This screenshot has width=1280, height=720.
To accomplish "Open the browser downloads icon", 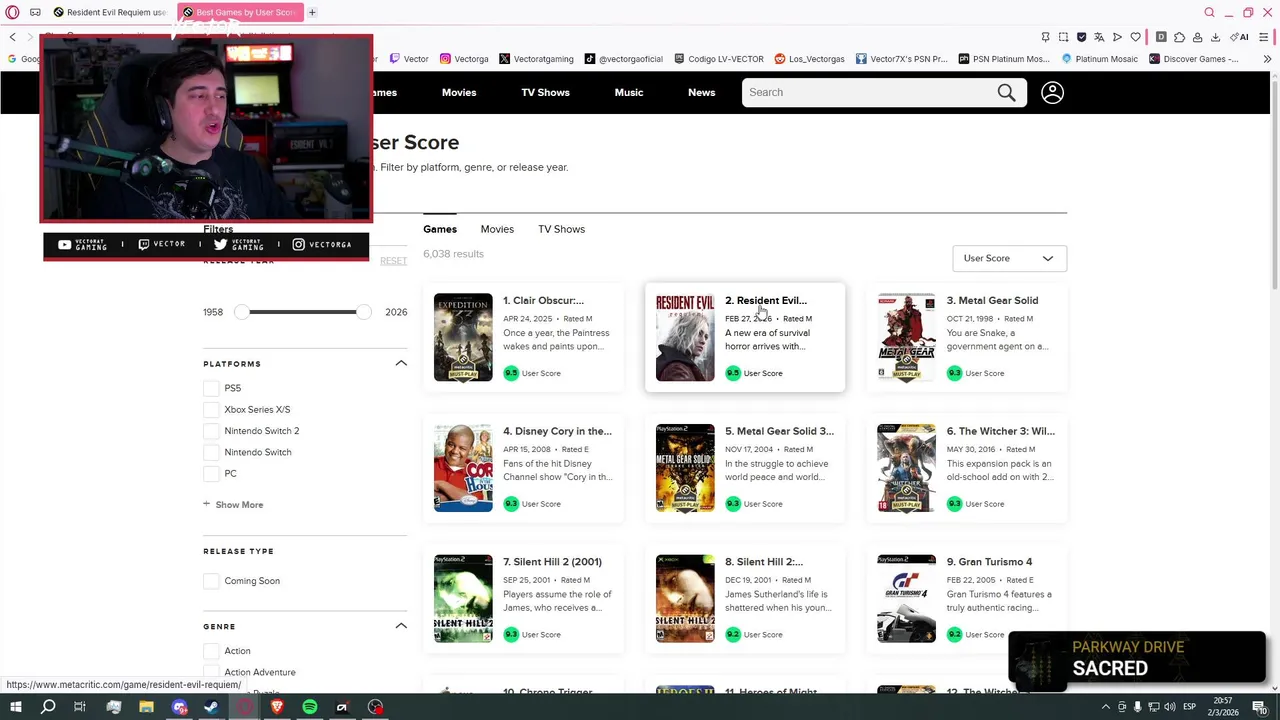I will point(1215,37).
